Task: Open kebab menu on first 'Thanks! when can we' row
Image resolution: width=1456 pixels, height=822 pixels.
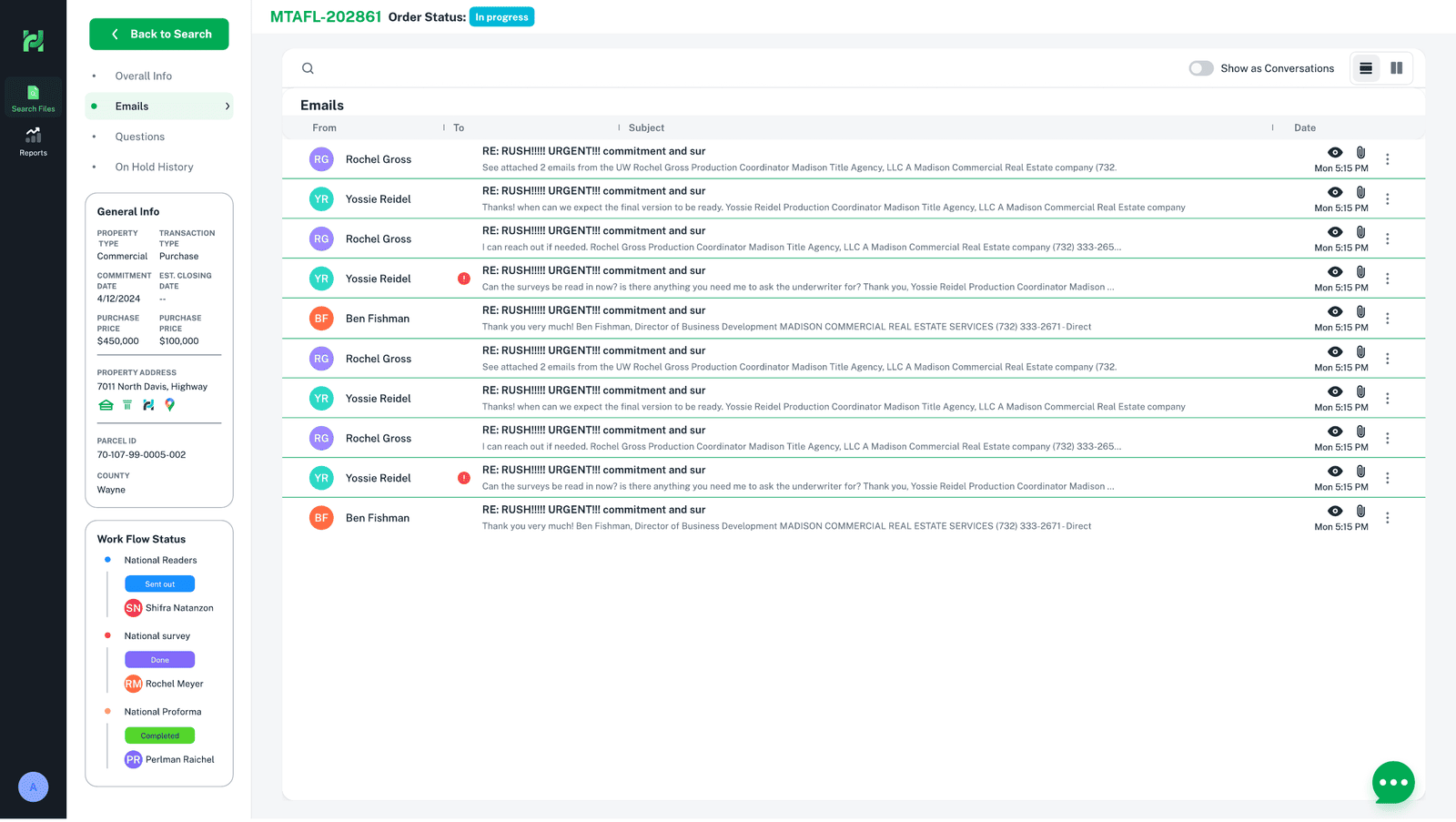Action: (1387, 199)
